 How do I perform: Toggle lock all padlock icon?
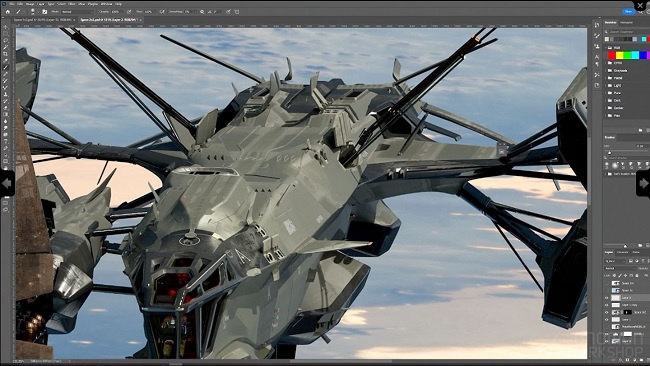tap(637, 276)
